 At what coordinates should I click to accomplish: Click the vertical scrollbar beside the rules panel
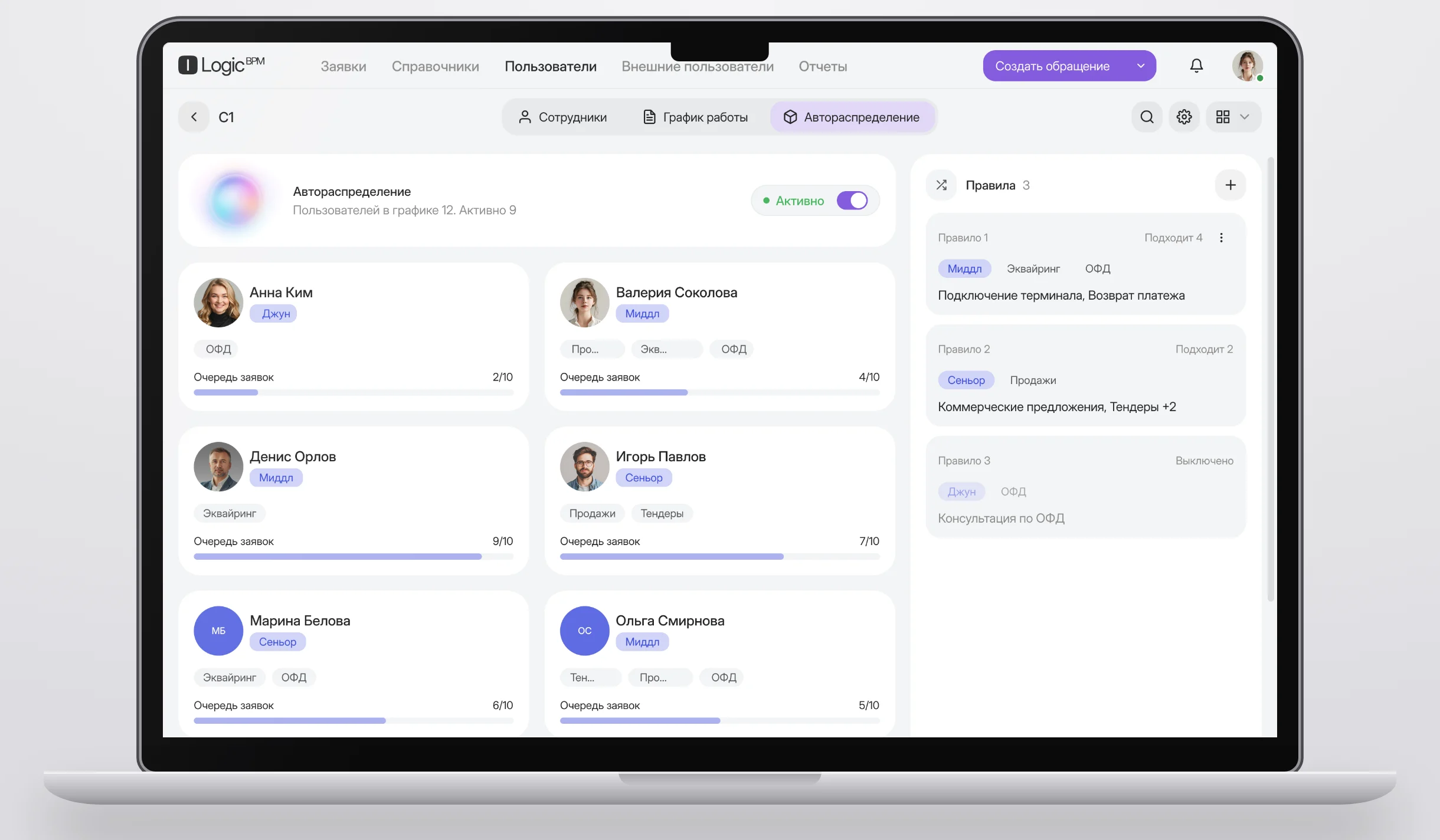tap(1271, 380)
